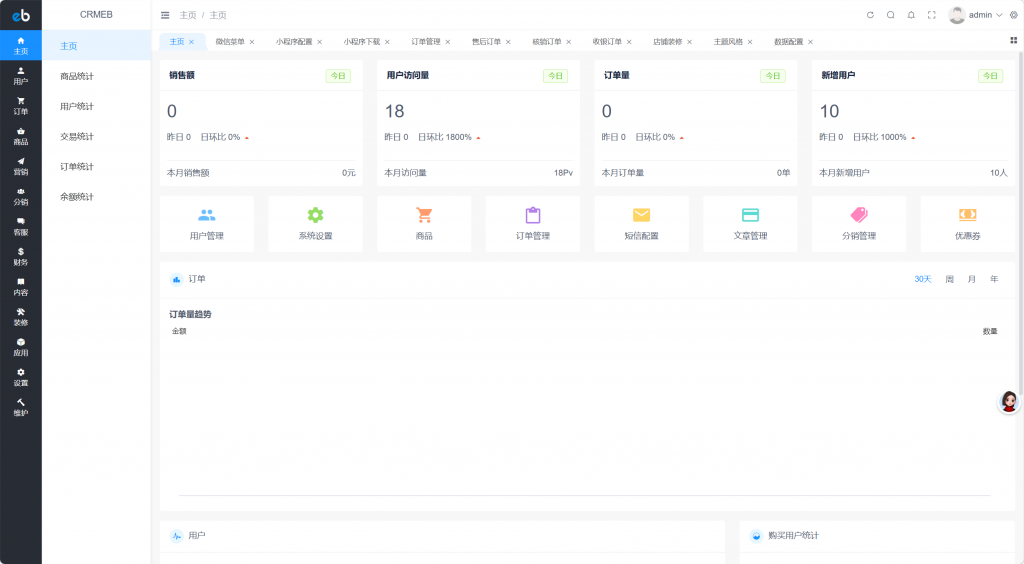
Task: Open the search icon in header
Action: (x=890, y=15)
